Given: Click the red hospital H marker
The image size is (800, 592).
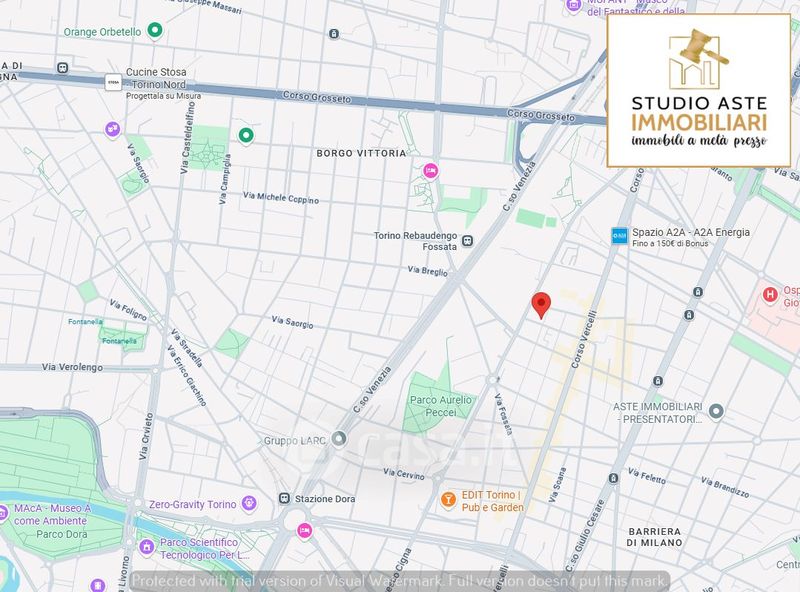Looking at the screenshot, I should tap(770, 294).
